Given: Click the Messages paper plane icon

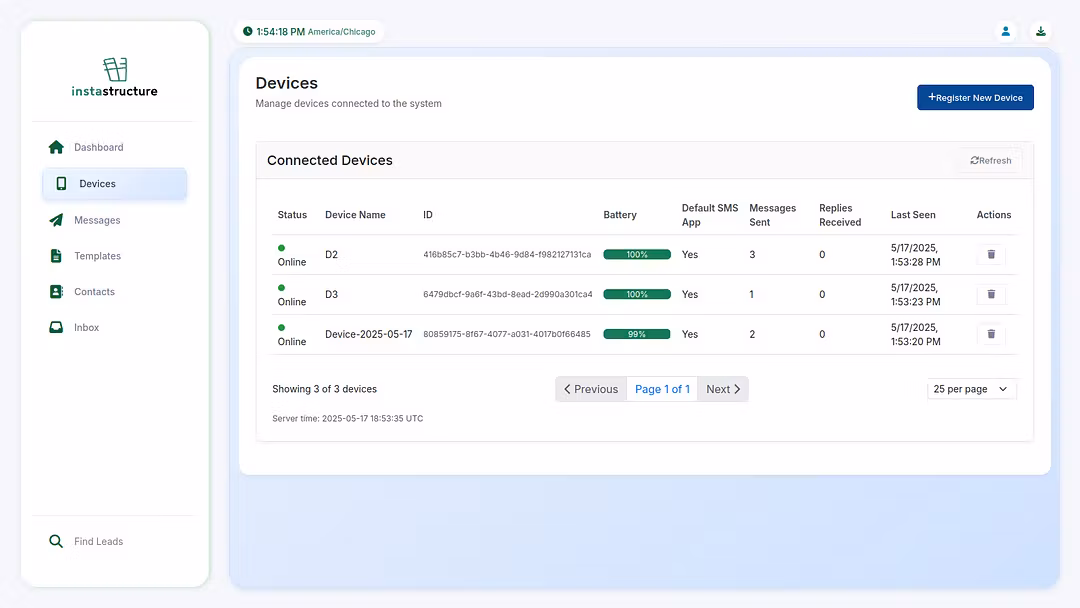Looking at the screenshot, I should 56,220.
